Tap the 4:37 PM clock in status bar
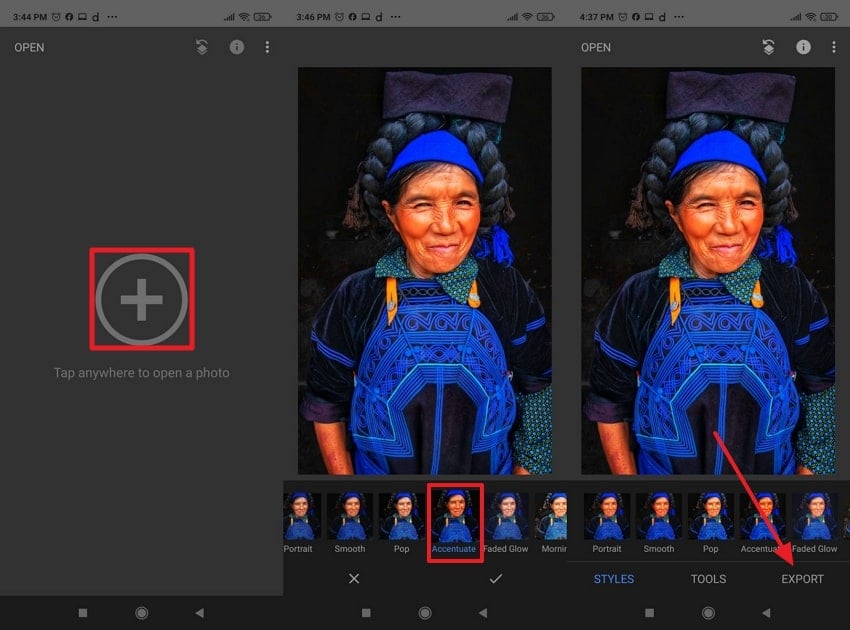Screen dimensions: 850x630 pos(596,17)
